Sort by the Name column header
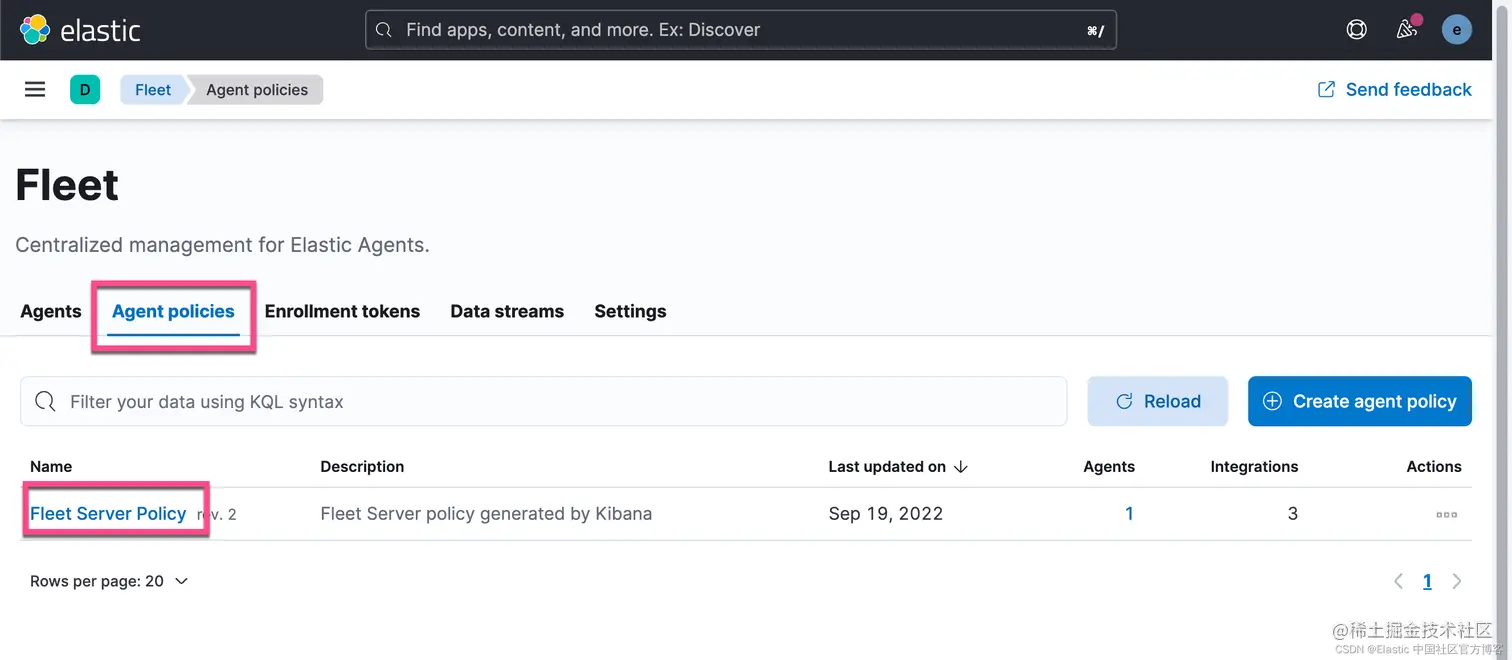1512x660 pixels. [51, 467]
